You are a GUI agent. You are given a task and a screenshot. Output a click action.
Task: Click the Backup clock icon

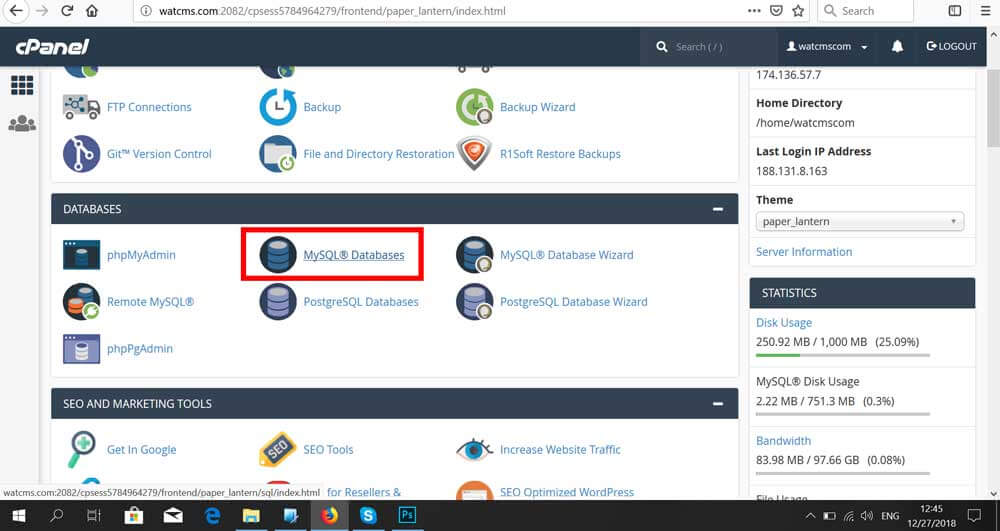278,107
